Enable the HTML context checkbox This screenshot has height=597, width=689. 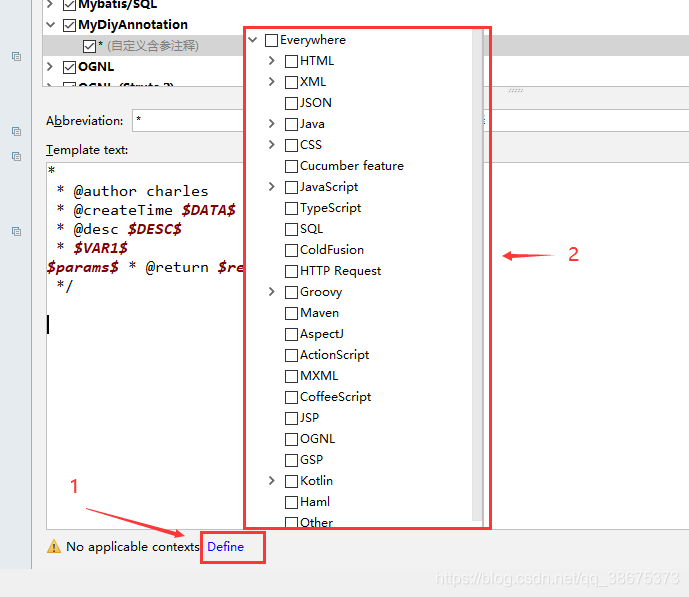tap(291, 62)
